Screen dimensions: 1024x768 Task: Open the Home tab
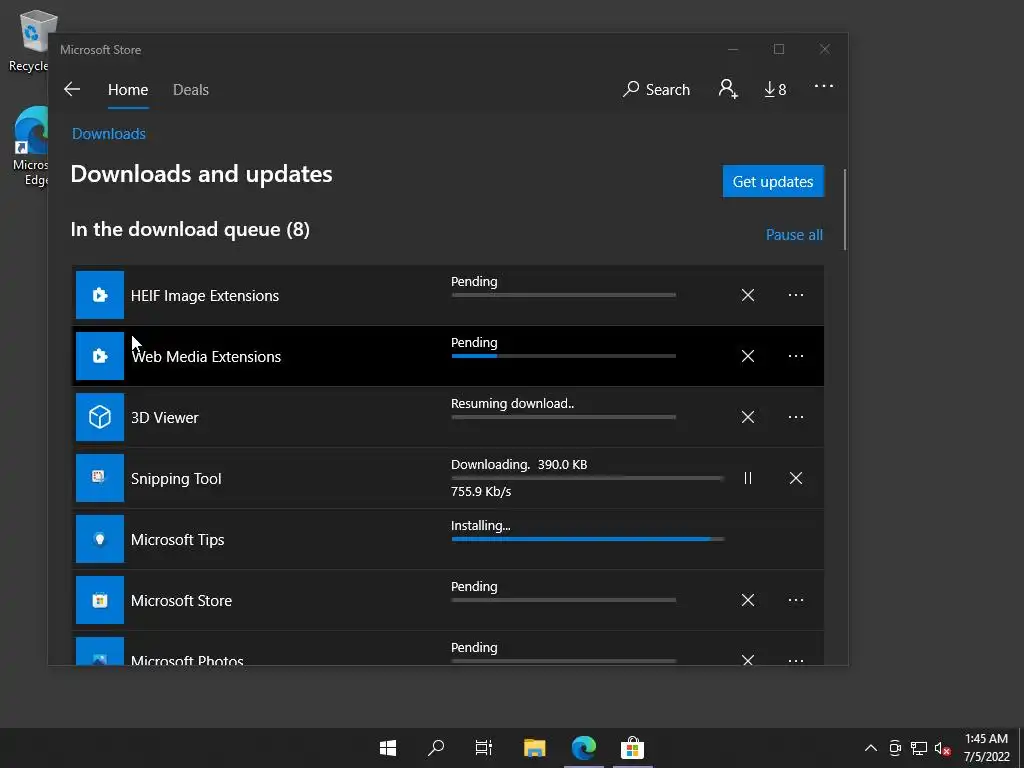128,89
